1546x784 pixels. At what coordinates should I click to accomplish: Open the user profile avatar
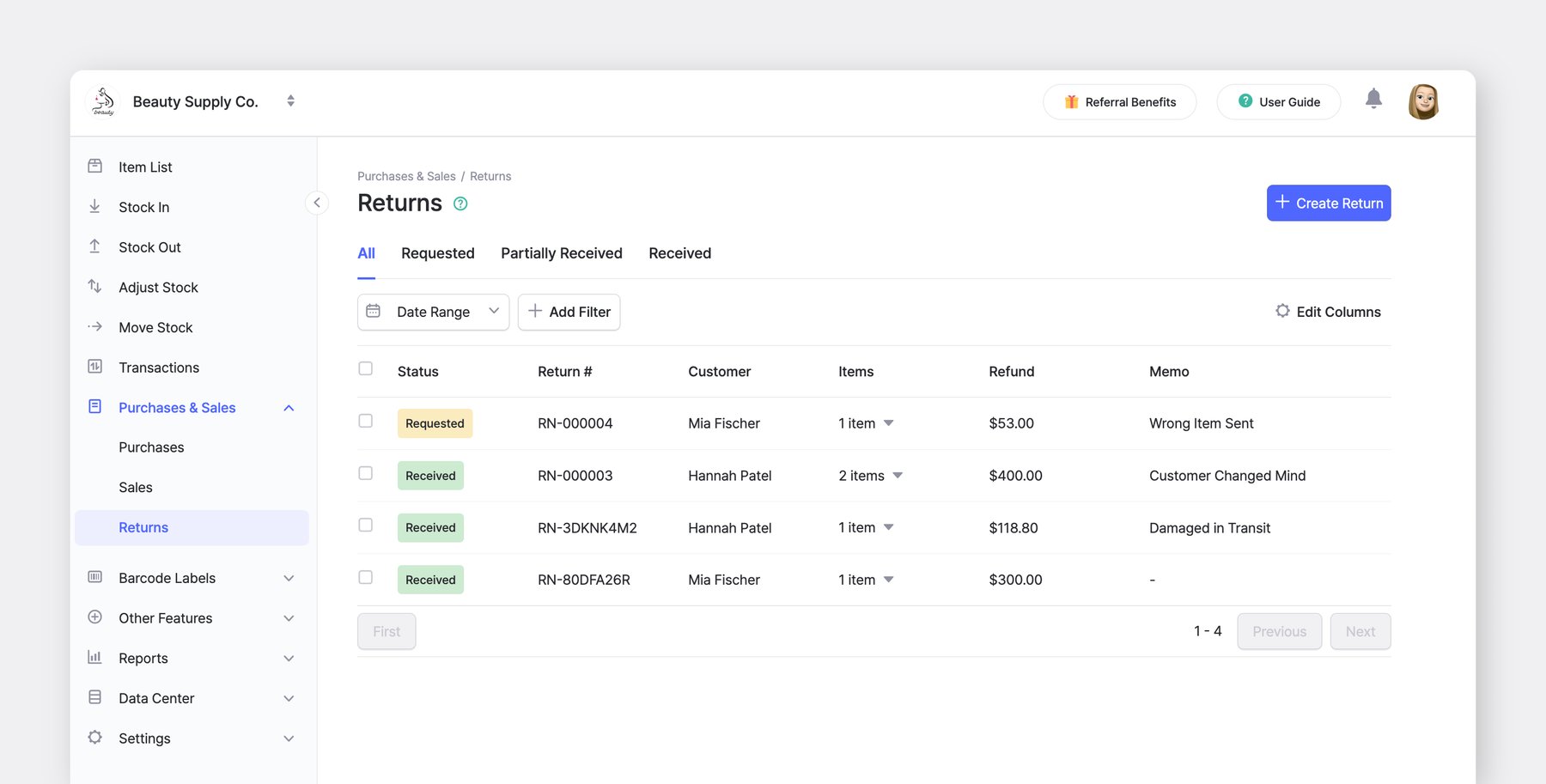tap(1423, 101)
